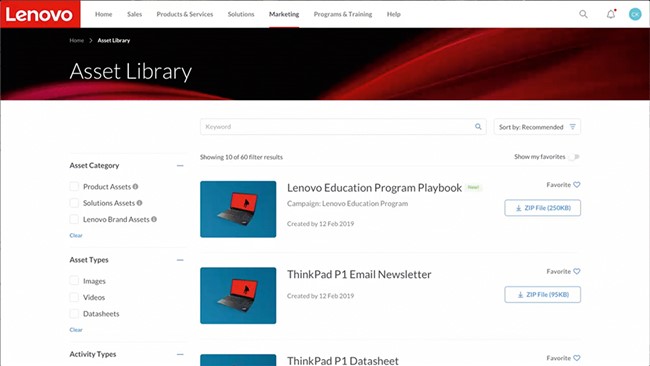Open the Help menu

click(x=394, y=14)
